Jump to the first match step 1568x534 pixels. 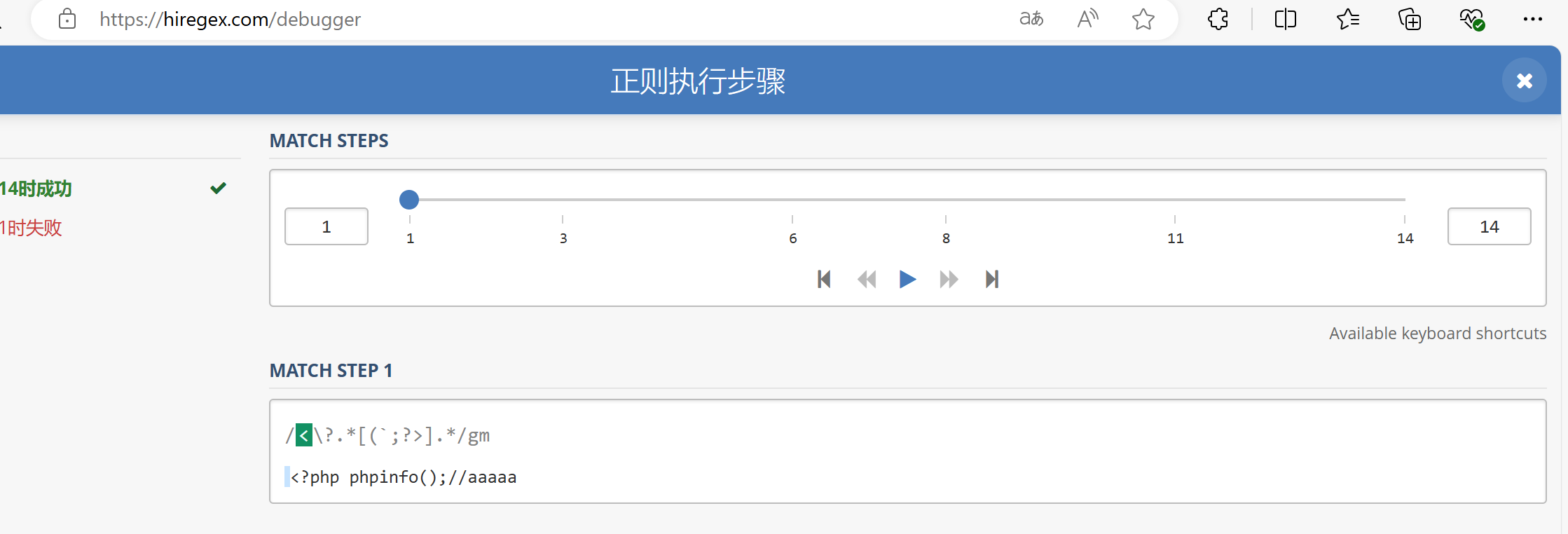click(x=824, y=280)
